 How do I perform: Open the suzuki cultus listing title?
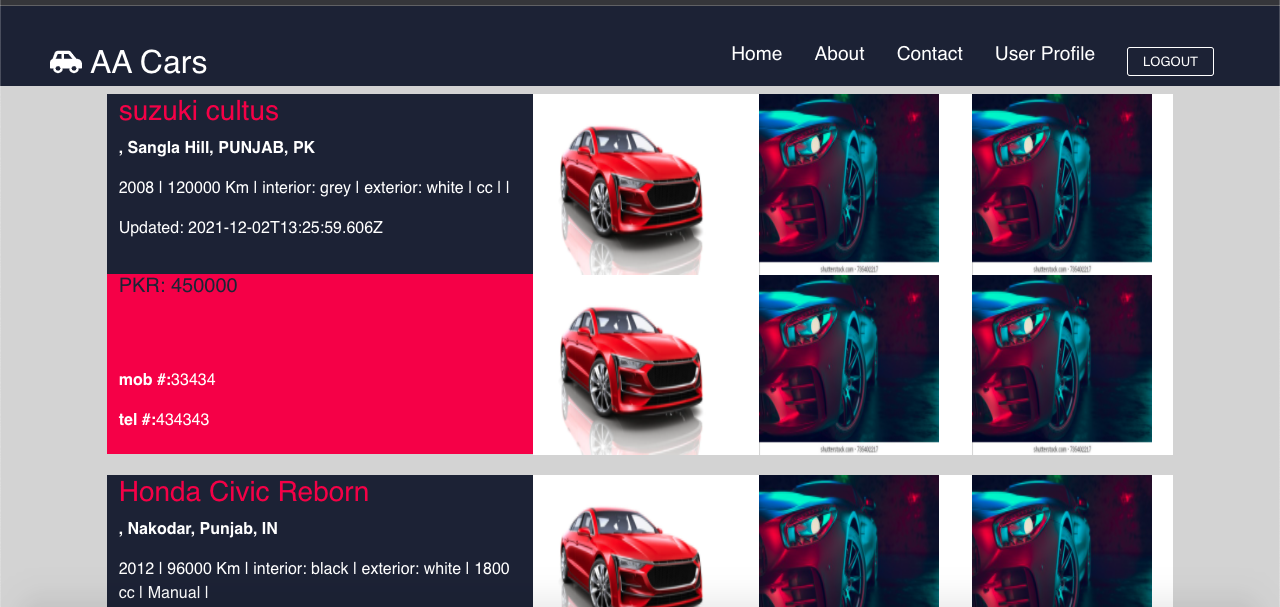(199, 111)
